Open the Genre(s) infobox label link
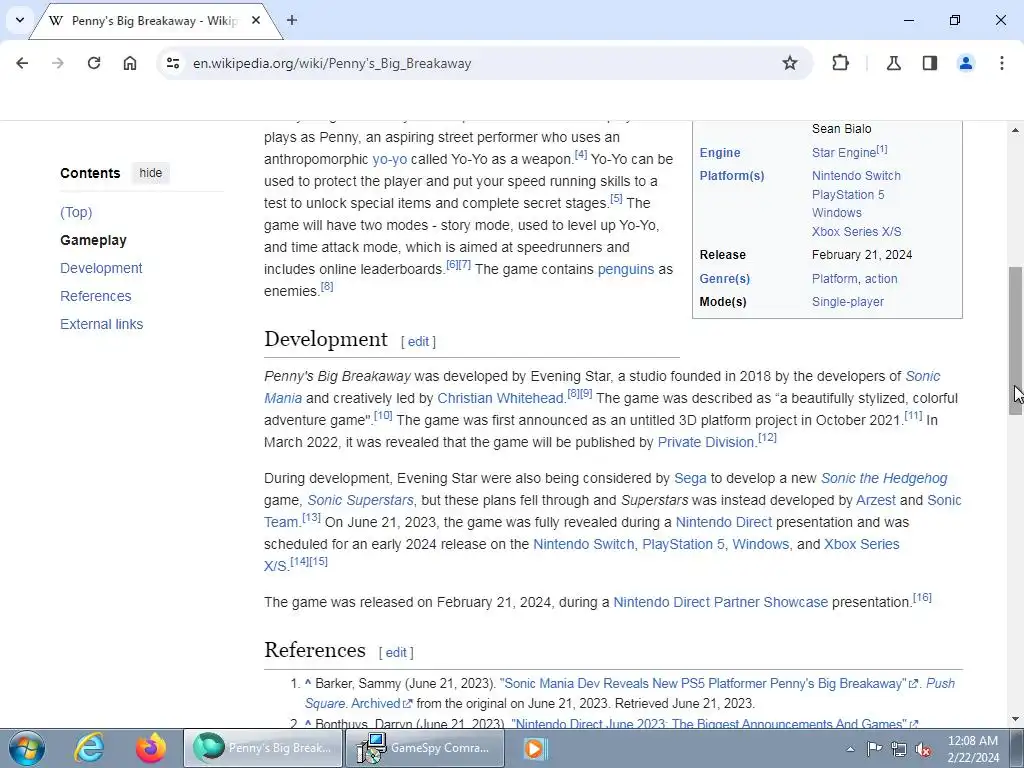 tap(724, 279)
